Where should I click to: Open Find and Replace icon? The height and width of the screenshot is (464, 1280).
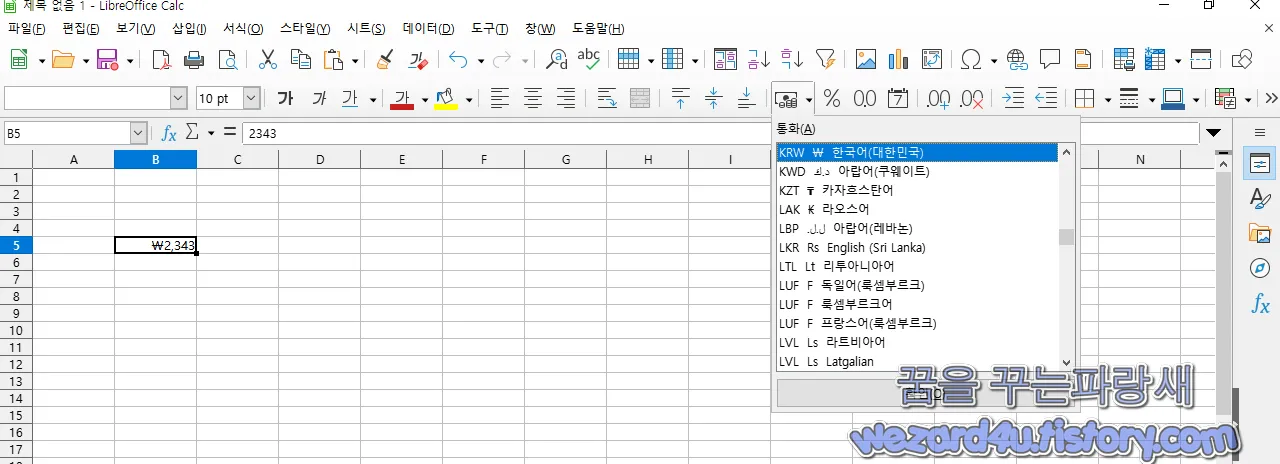tap(557, 60)
